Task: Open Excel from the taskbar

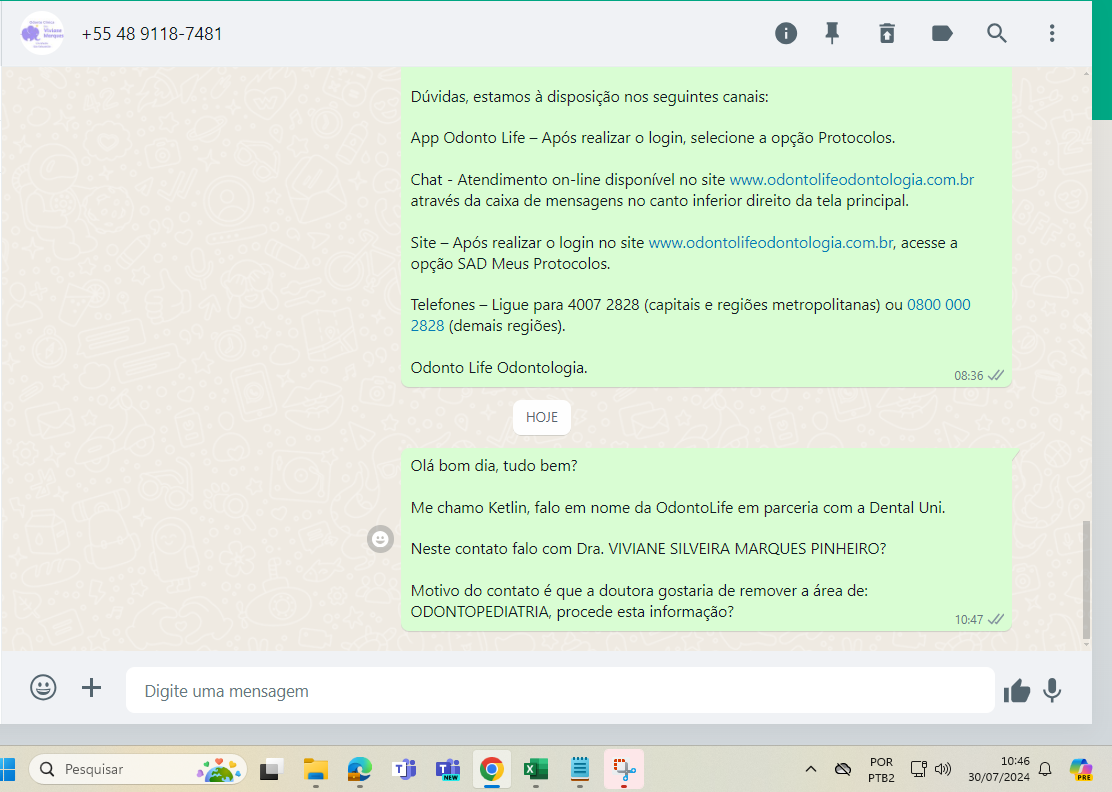Action: 535,769
